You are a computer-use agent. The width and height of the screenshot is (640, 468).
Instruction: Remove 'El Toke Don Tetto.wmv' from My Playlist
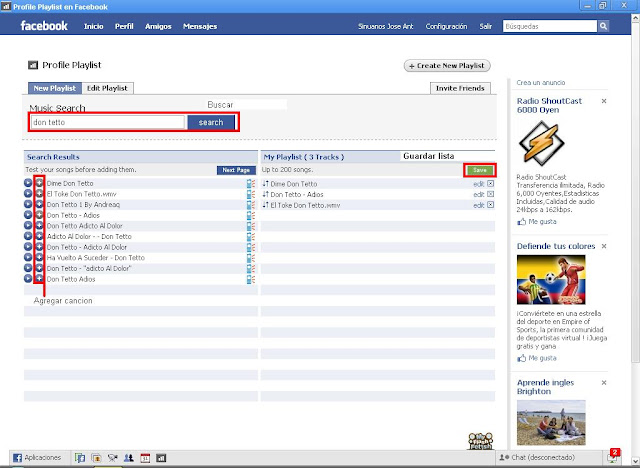point(491,205)
